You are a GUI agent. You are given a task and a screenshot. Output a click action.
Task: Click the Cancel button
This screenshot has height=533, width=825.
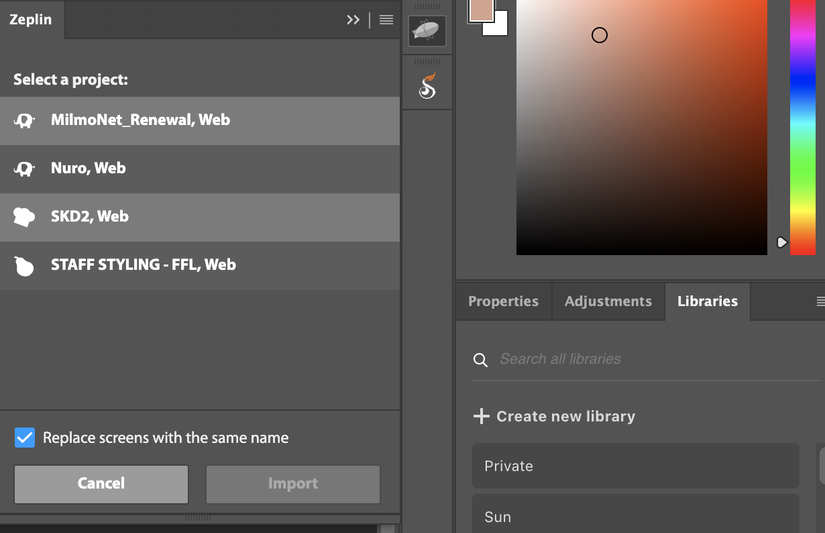tap(101, 484)
